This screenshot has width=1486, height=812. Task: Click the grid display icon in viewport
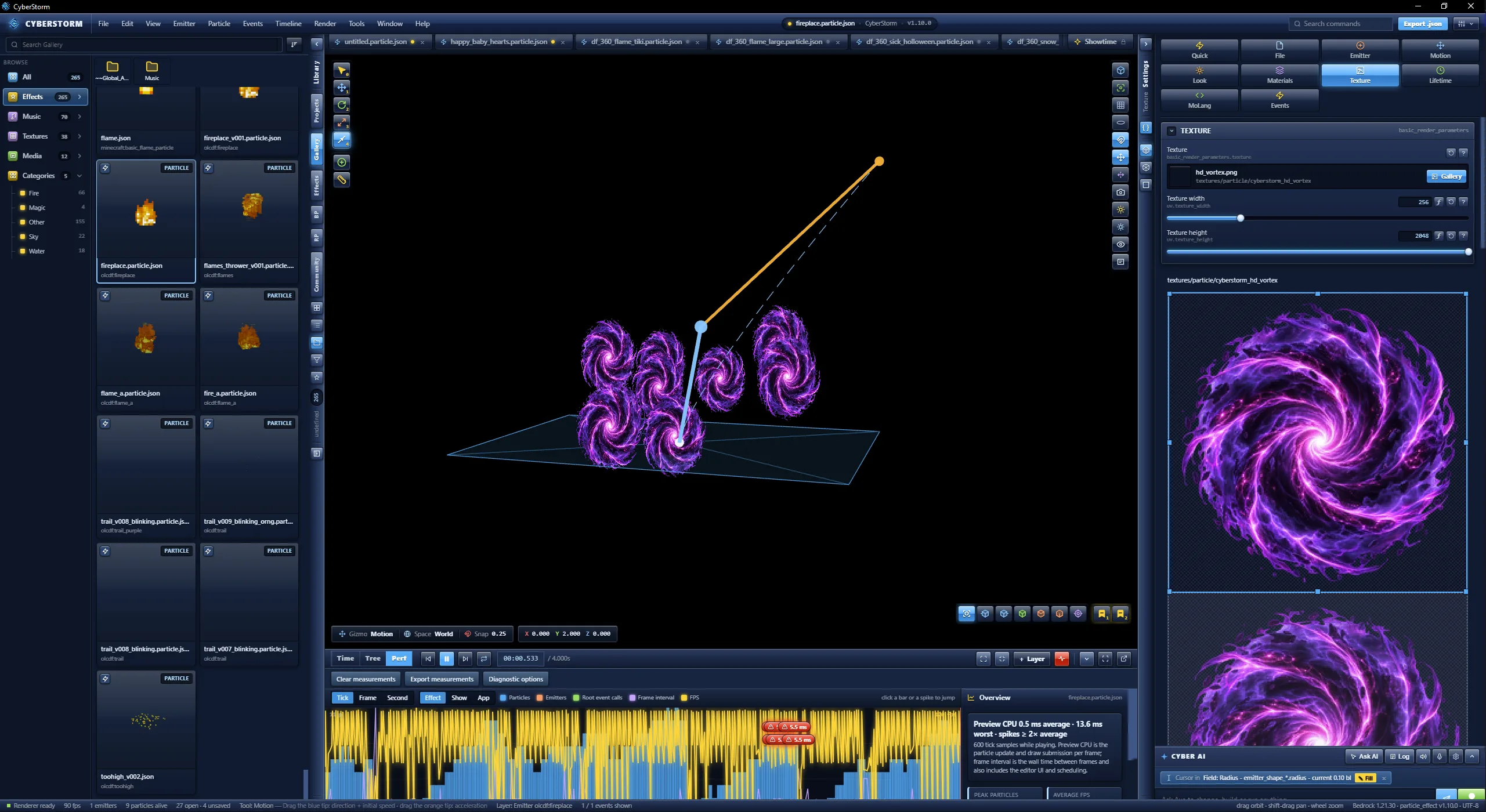click(x=1120, y=105)
